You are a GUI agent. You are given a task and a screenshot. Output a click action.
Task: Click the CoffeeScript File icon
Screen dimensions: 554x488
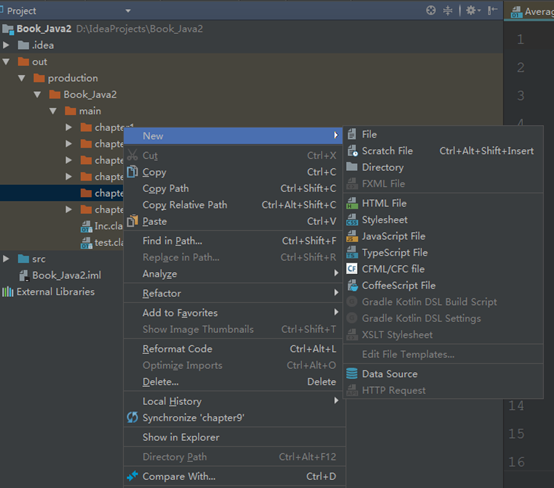point(352,285)
